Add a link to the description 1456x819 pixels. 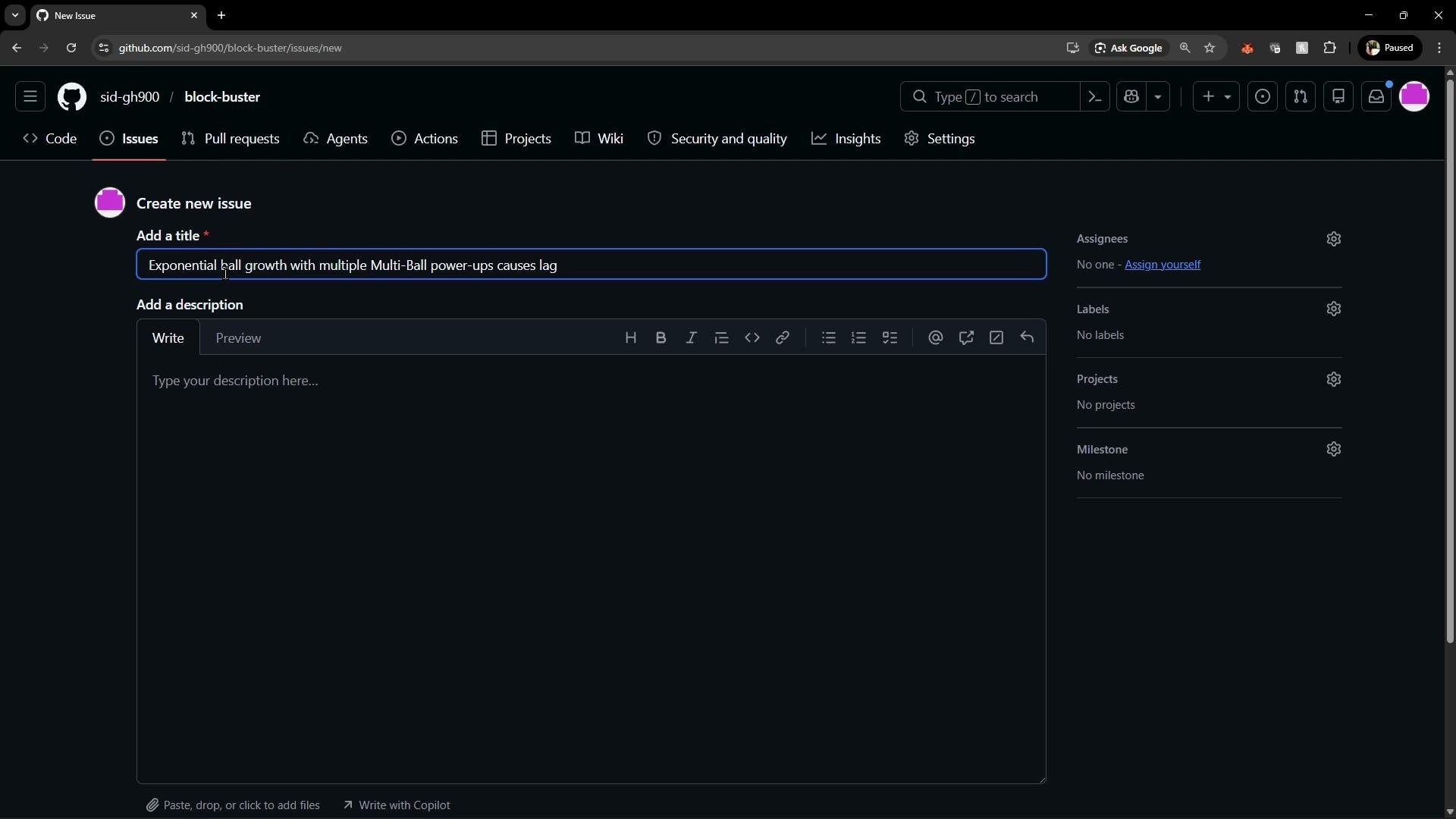click(783, 338)
